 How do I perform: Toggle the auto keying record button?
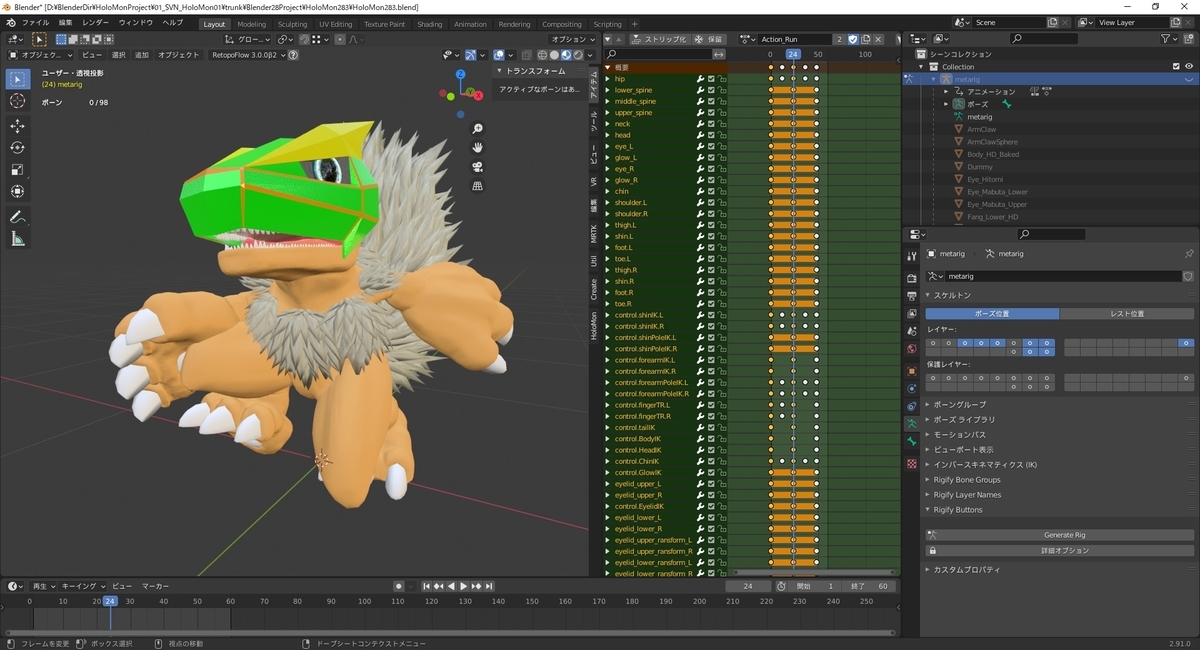[x=398, y=586]
